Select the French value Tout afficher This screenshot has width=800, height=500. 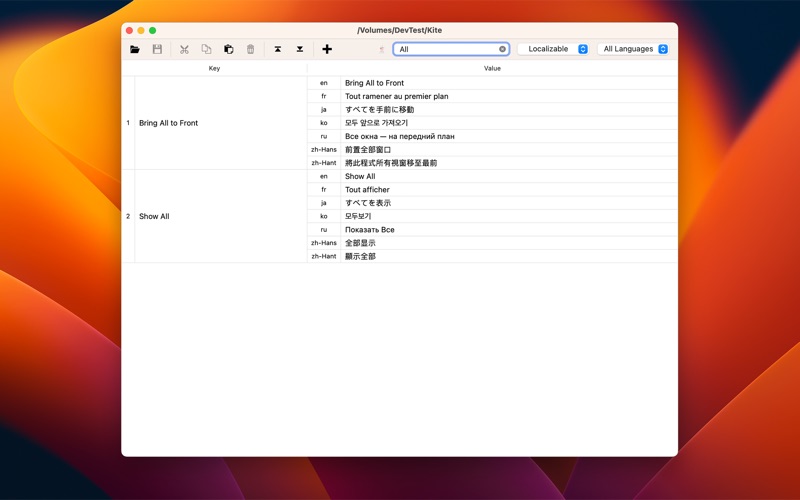tap(367, 190)
